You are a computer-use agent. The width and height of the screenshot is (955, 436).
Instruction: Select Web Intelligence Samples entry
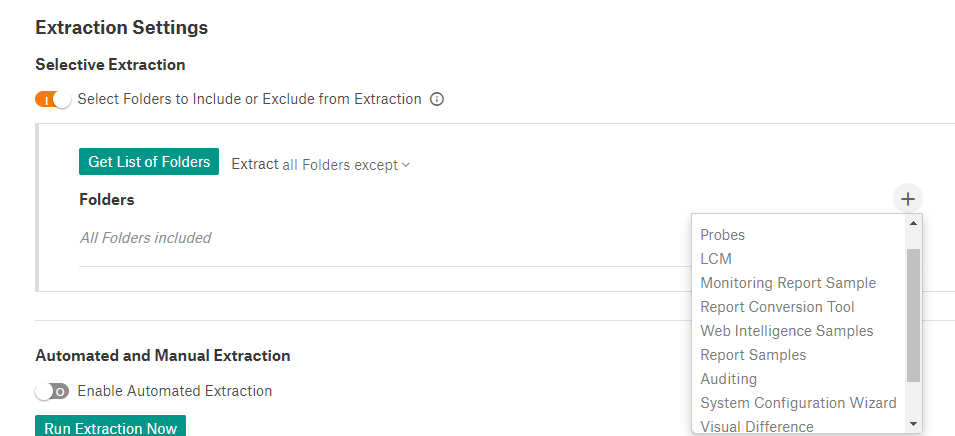[x=787, y=331]
